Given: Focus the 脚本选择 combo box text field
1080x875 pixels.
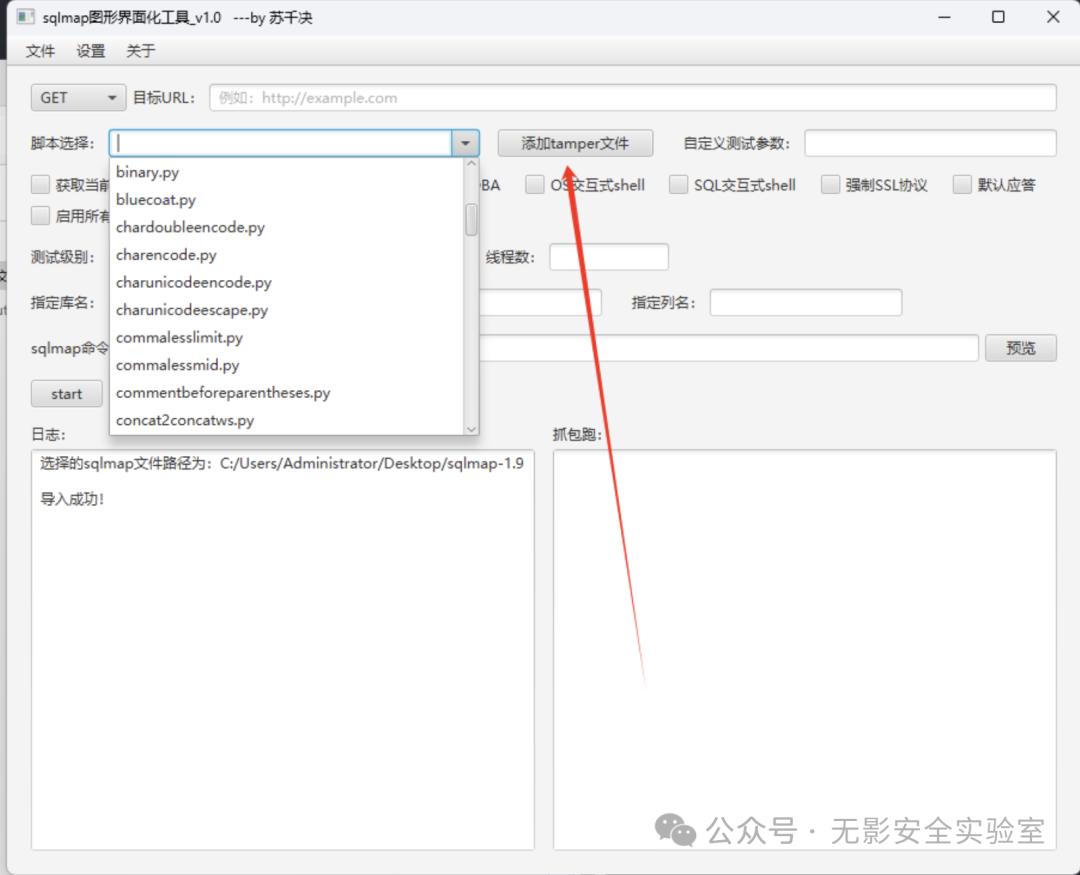Looking at the screenshot, I should 280,143.
